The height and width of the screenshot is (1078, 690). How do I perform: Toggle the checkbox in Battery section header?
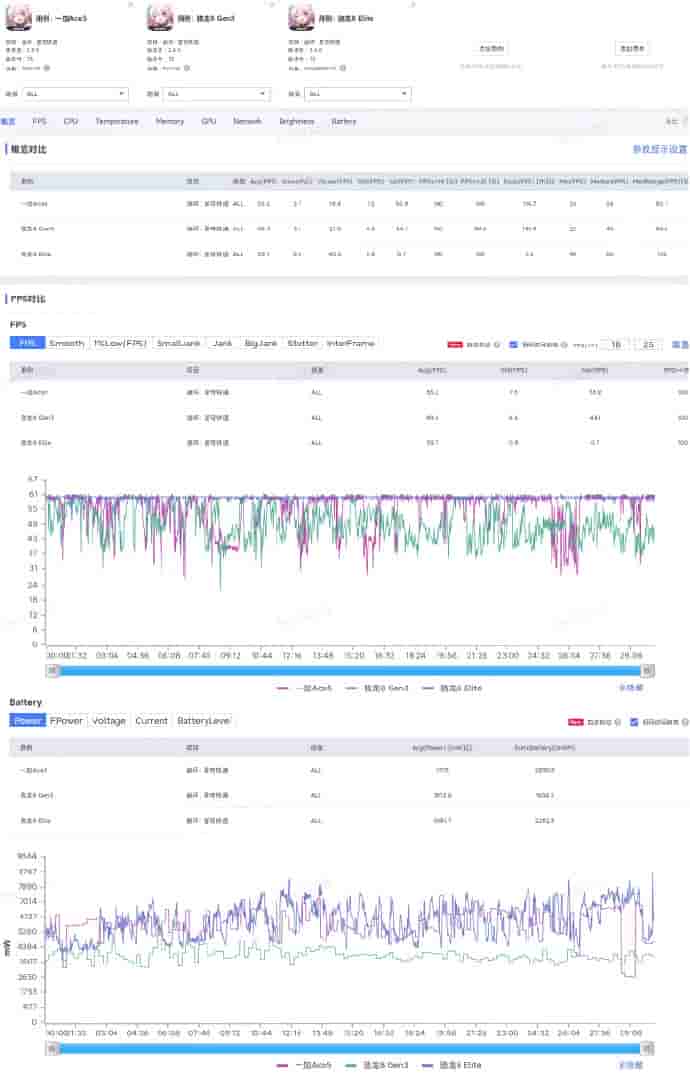634,721
